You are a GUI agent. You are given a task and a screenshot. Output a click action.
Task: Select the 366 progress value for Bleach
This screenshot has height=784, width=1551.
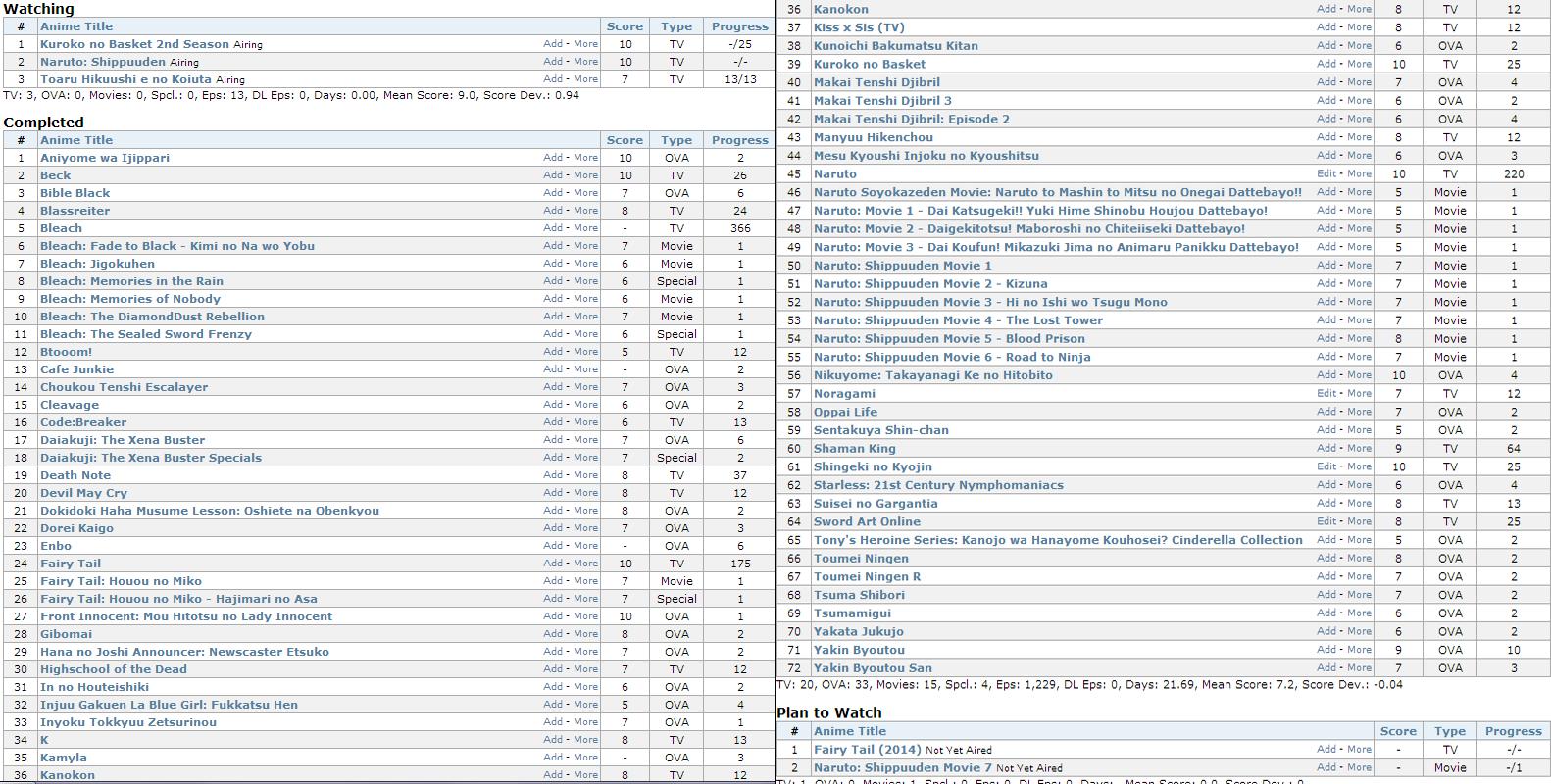tap(740, 228)
